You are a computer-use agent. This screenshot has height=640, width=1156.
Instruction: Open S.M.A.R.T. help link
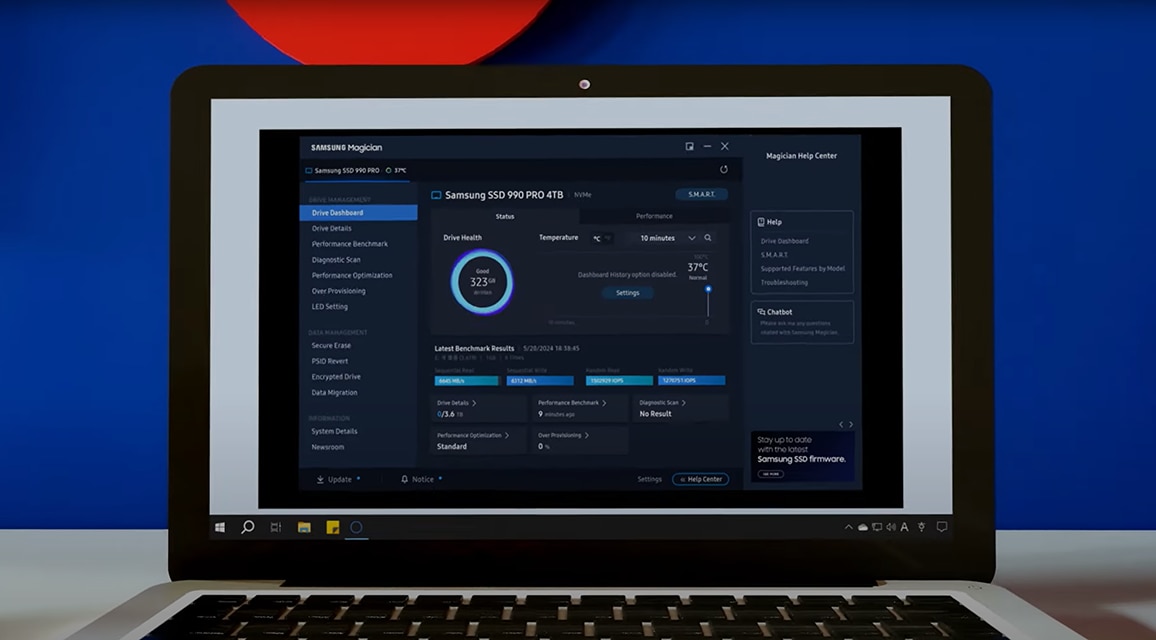tap(774, 255)
